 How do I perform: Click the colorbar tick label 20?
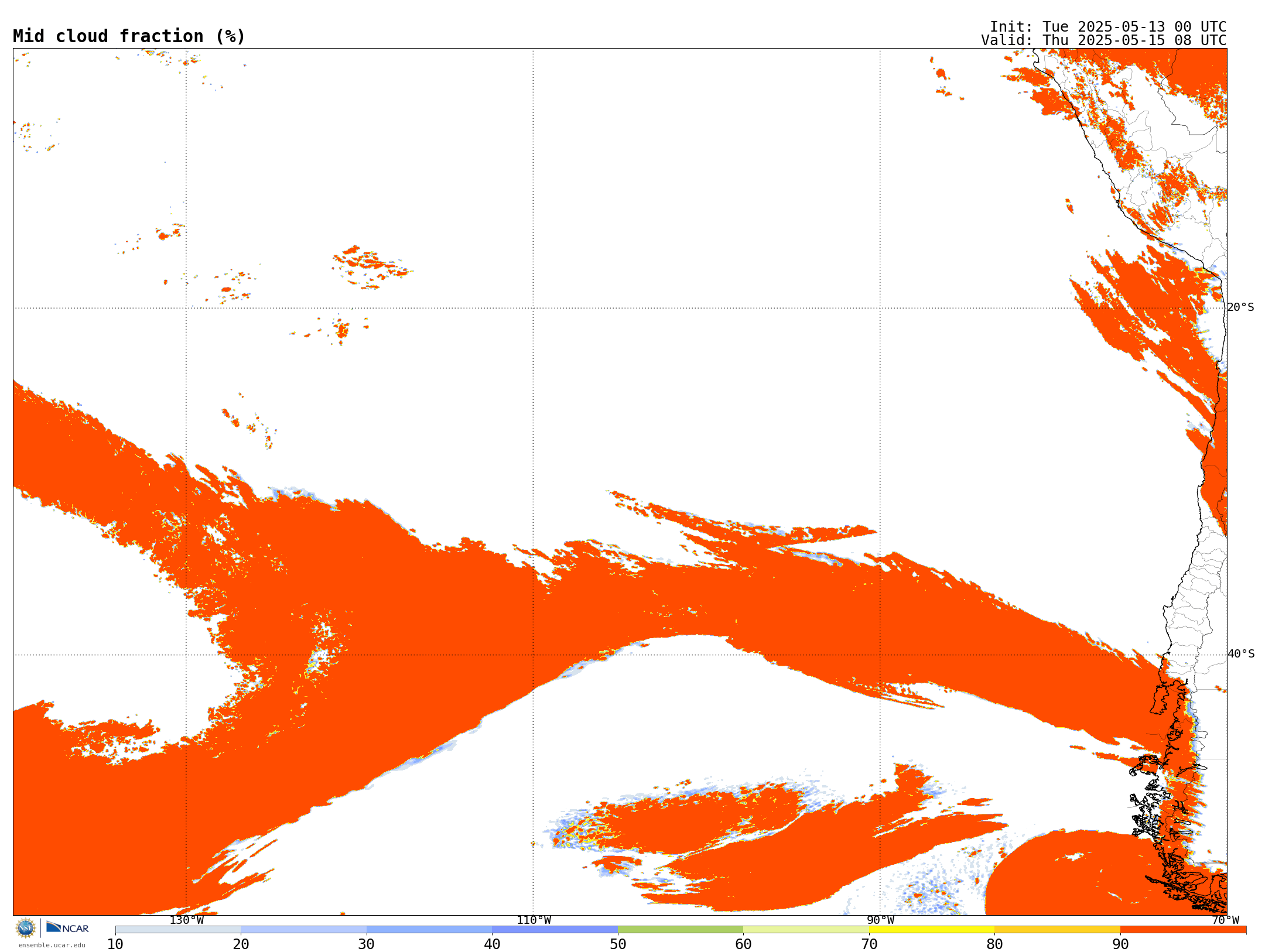(241, 944)
